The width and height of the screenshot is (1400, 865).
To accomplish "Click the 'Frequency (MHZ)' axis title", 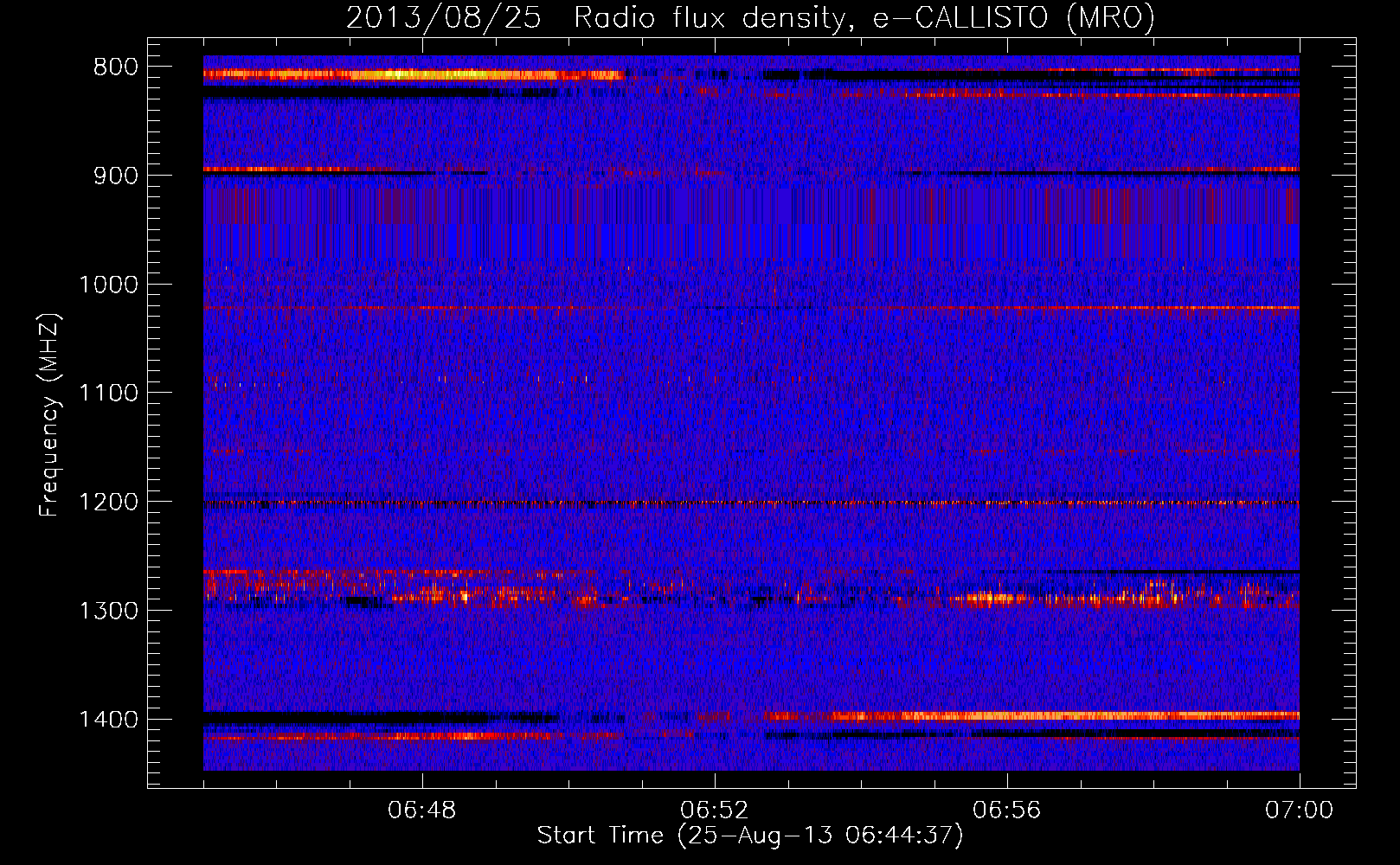I will click(x=50, y=415).
